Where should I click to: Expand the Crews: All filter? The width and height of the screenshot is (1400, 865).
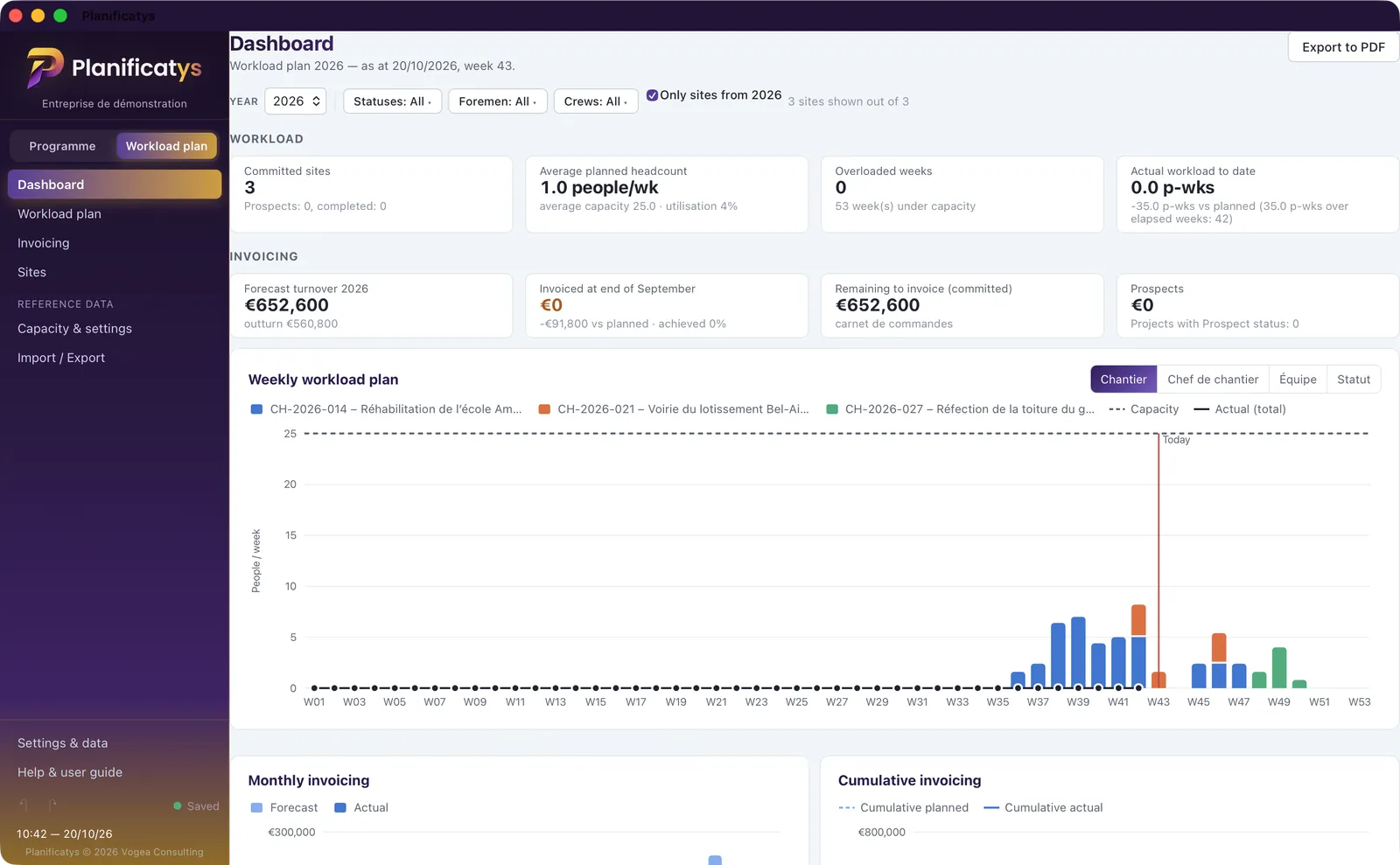click(596, 101)
